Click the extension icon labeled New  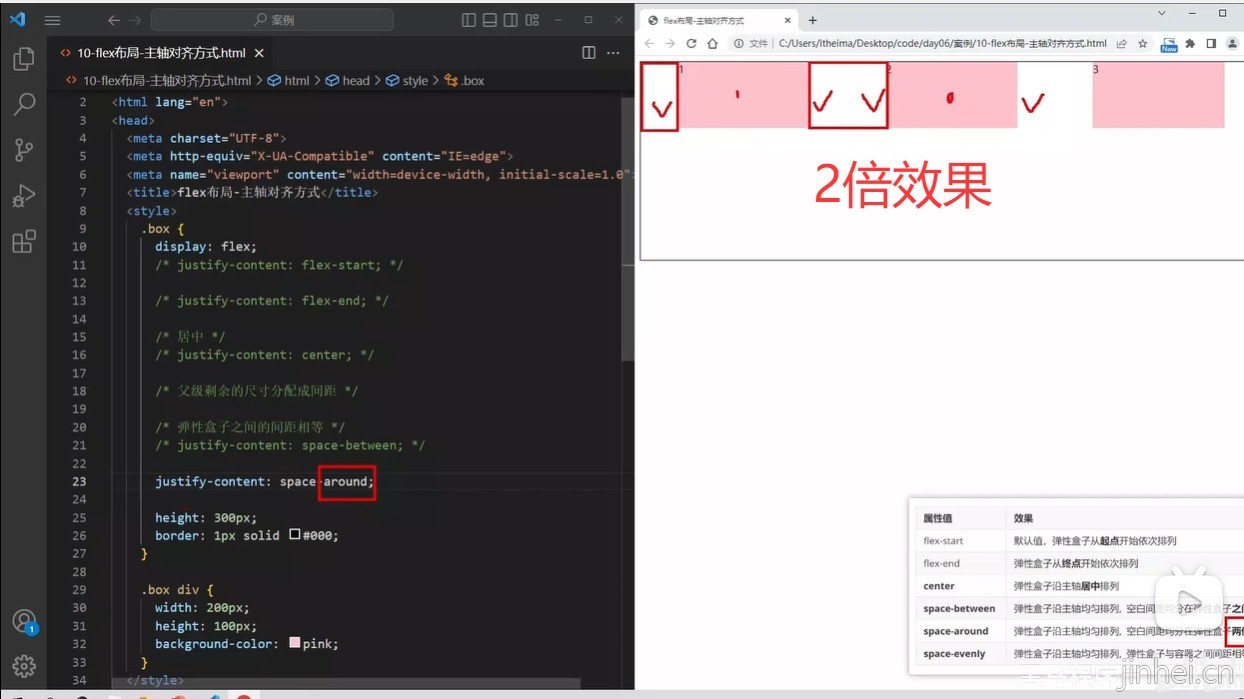pyautogui.click(x=1169, y=45)
